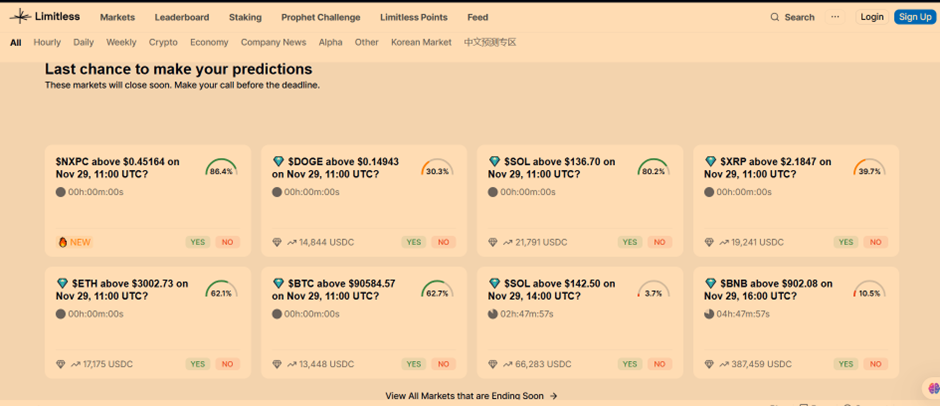Open the $BNB above $902.08 market title
This screenshot has width=940, height=406.
(x=769, y=290)
